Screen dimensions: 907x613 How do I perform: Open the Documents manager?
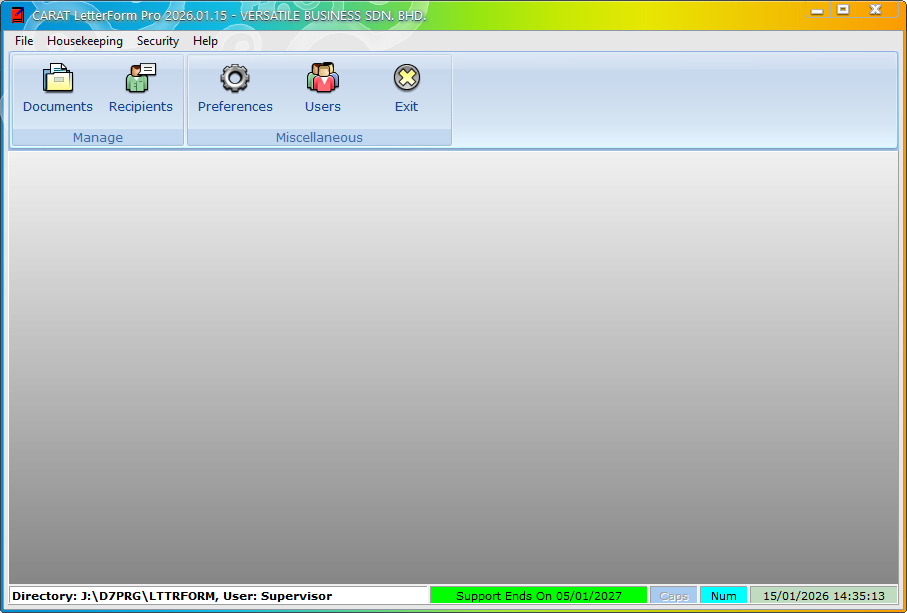click(58, 88)
